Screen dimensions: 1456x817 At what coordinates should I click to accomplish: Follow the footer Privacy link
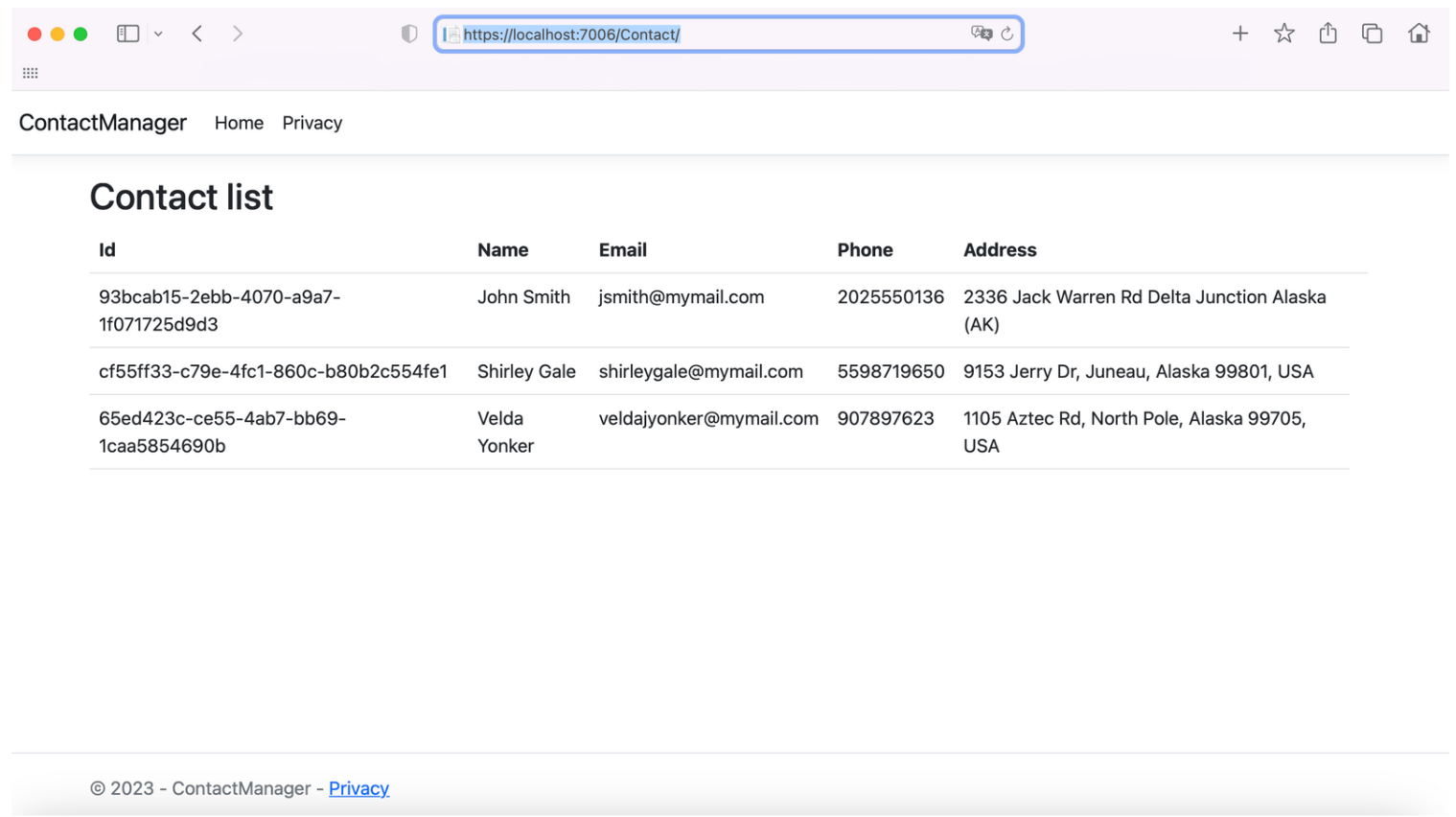(x=358, y=788)
